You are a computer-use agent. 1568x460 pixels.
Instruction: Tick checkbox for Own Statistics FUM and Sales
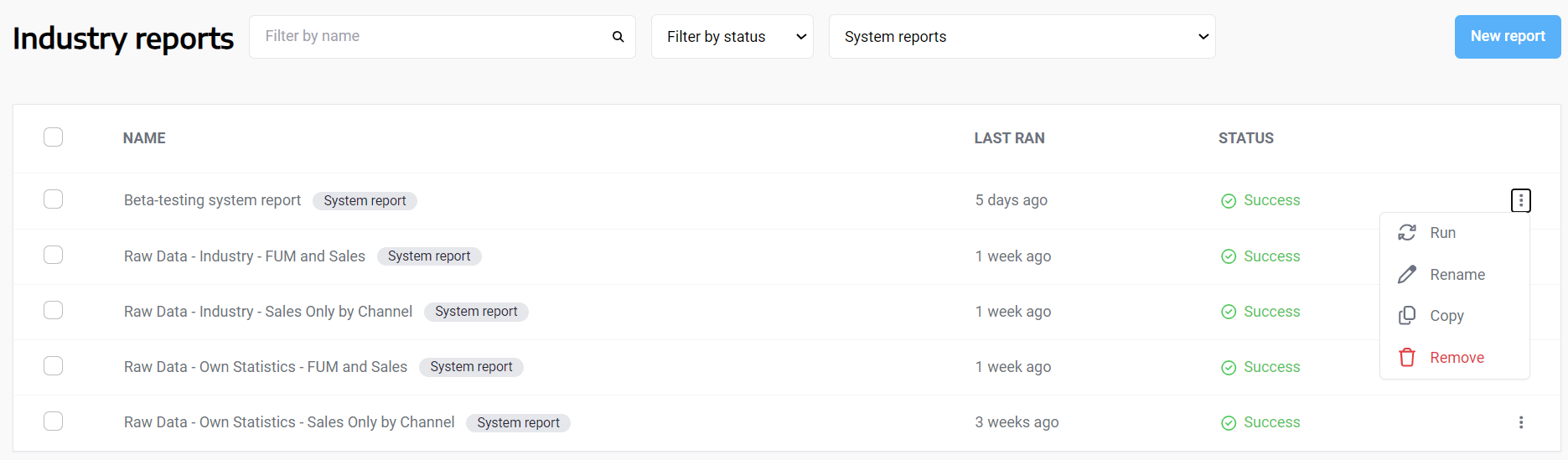(53, 366)
